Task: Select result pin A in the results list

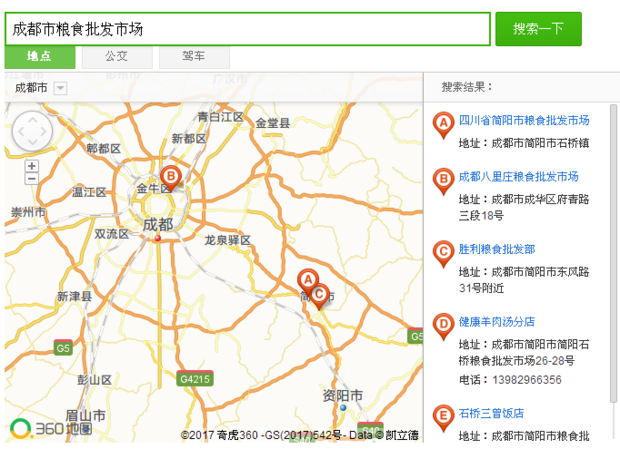Action: point(443,123)
